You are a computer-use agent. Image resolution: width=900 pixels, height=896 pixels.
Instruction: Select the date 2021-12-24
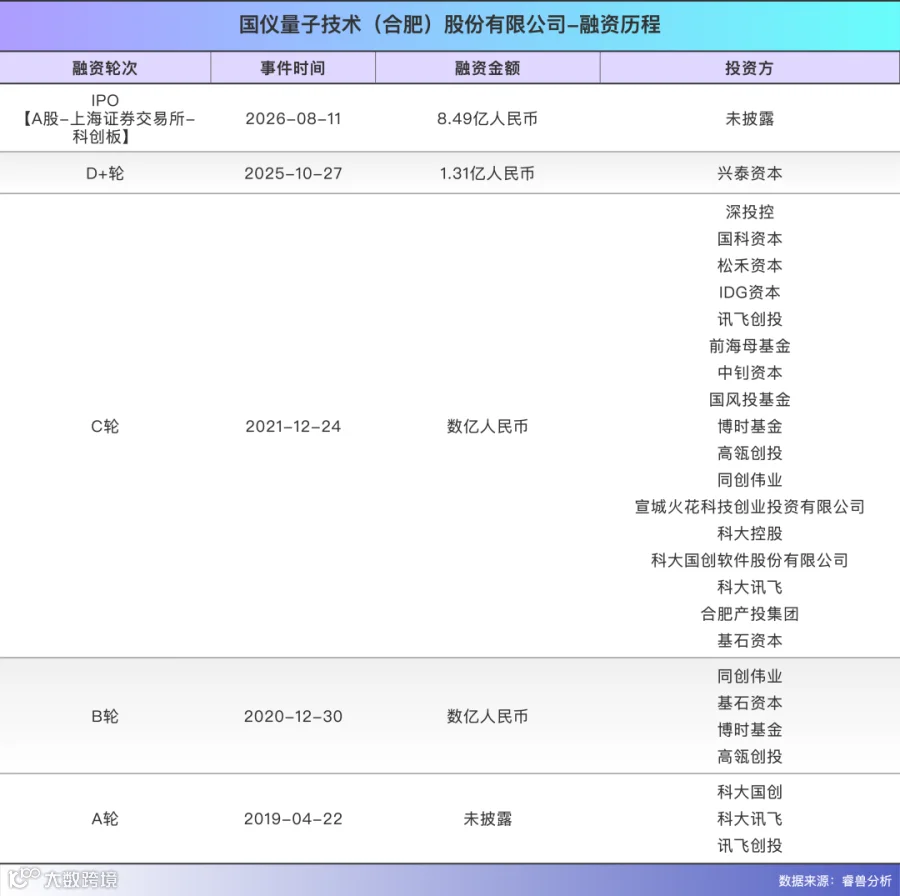click(x=293, y=426)
